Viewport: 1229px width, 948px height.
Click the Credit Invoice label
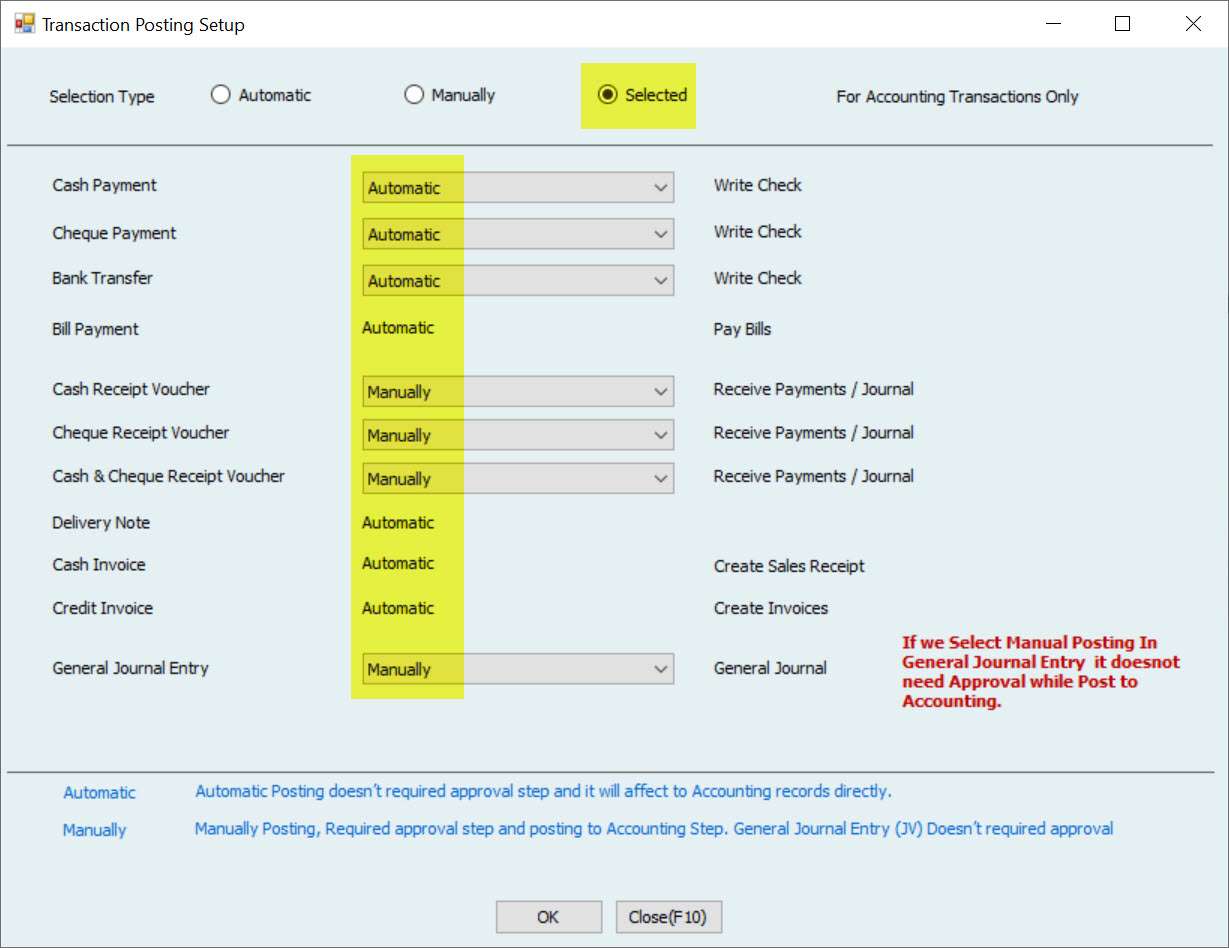point(102,608)
